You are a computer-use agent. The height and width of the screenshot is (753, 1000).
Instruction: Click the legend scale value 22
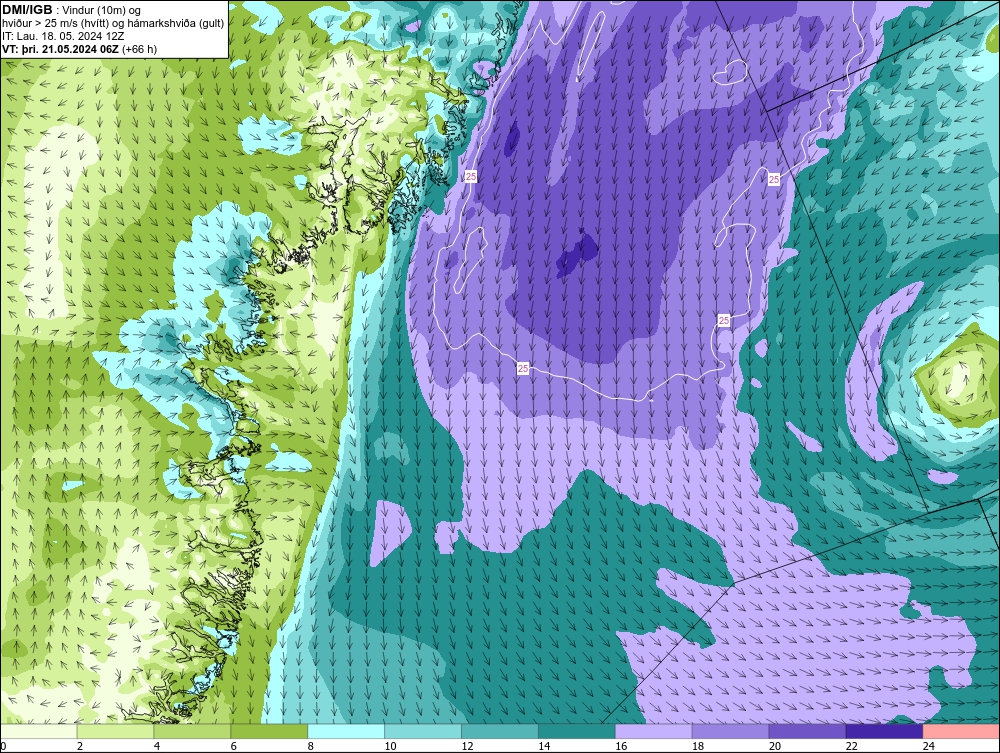(x=851, y=746)
